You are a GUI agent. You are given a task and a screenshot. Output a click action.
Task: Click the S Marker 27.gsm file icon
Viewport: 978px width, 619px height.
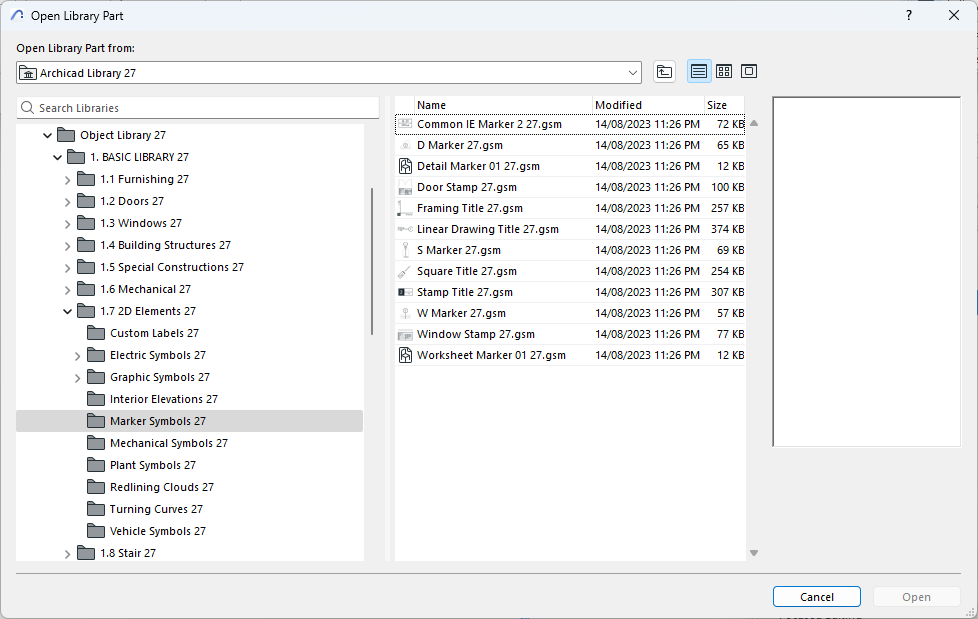pos(405,250)
